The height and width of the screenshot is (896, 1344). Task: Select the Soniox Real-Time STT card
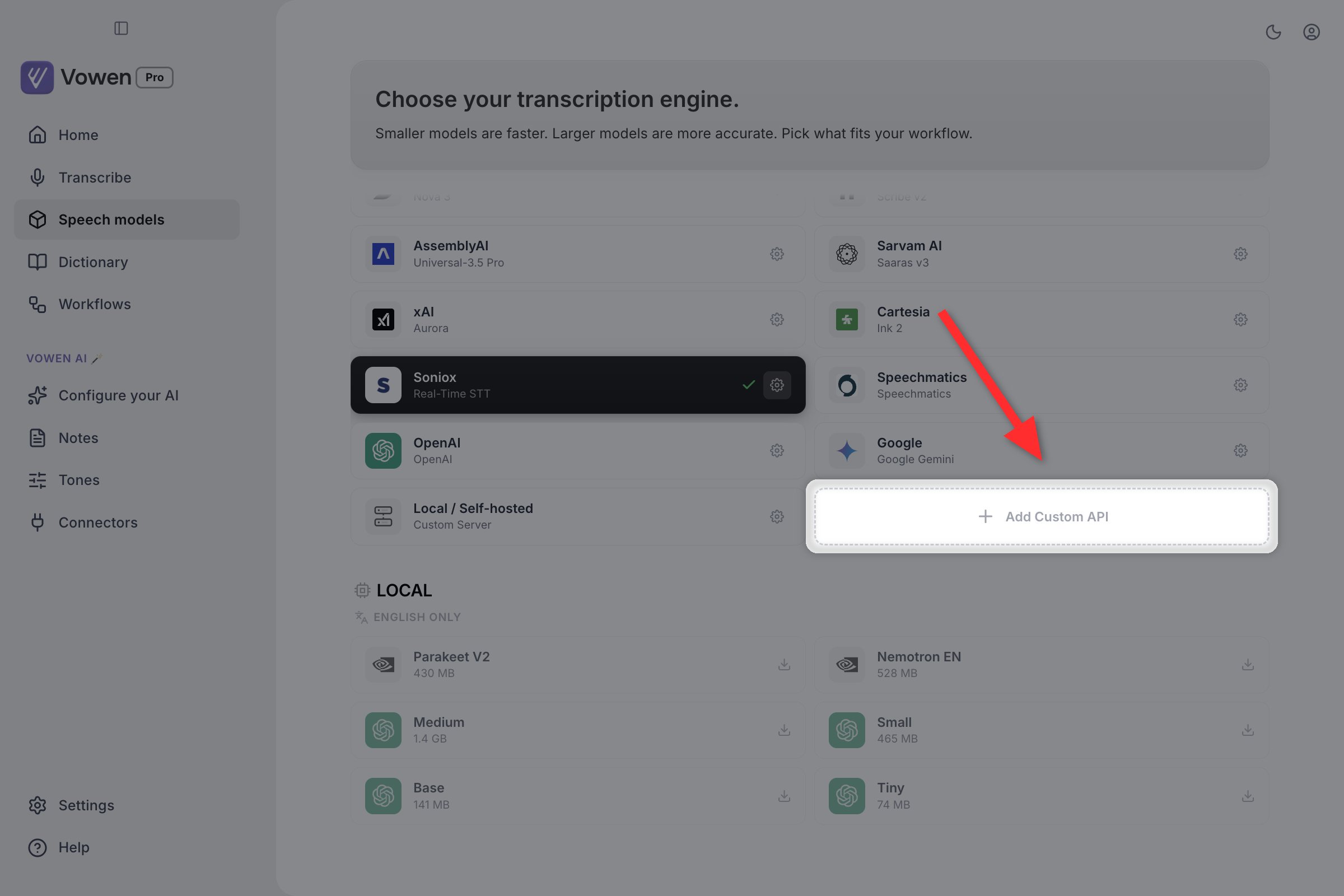point(578,385)
